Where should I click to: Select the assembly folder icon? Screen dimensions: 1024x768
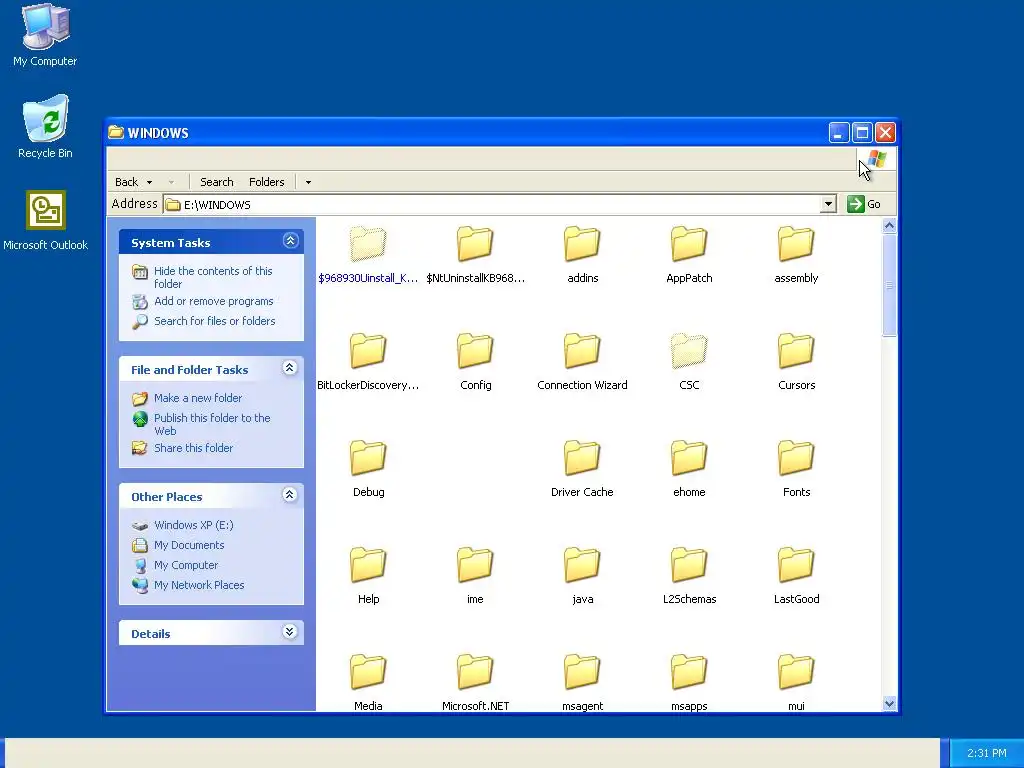point(796,244)
